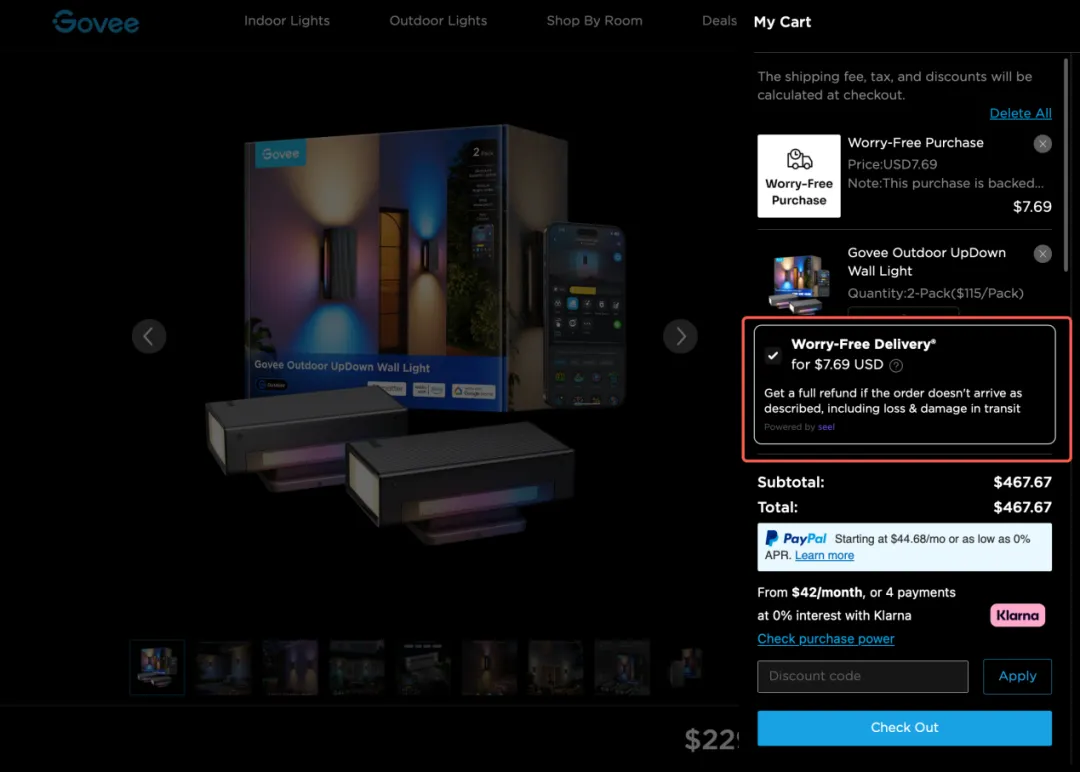Select the third product gallery thumbnail
Viewport: 1080px width, 772px height.
tap(290, 667)
